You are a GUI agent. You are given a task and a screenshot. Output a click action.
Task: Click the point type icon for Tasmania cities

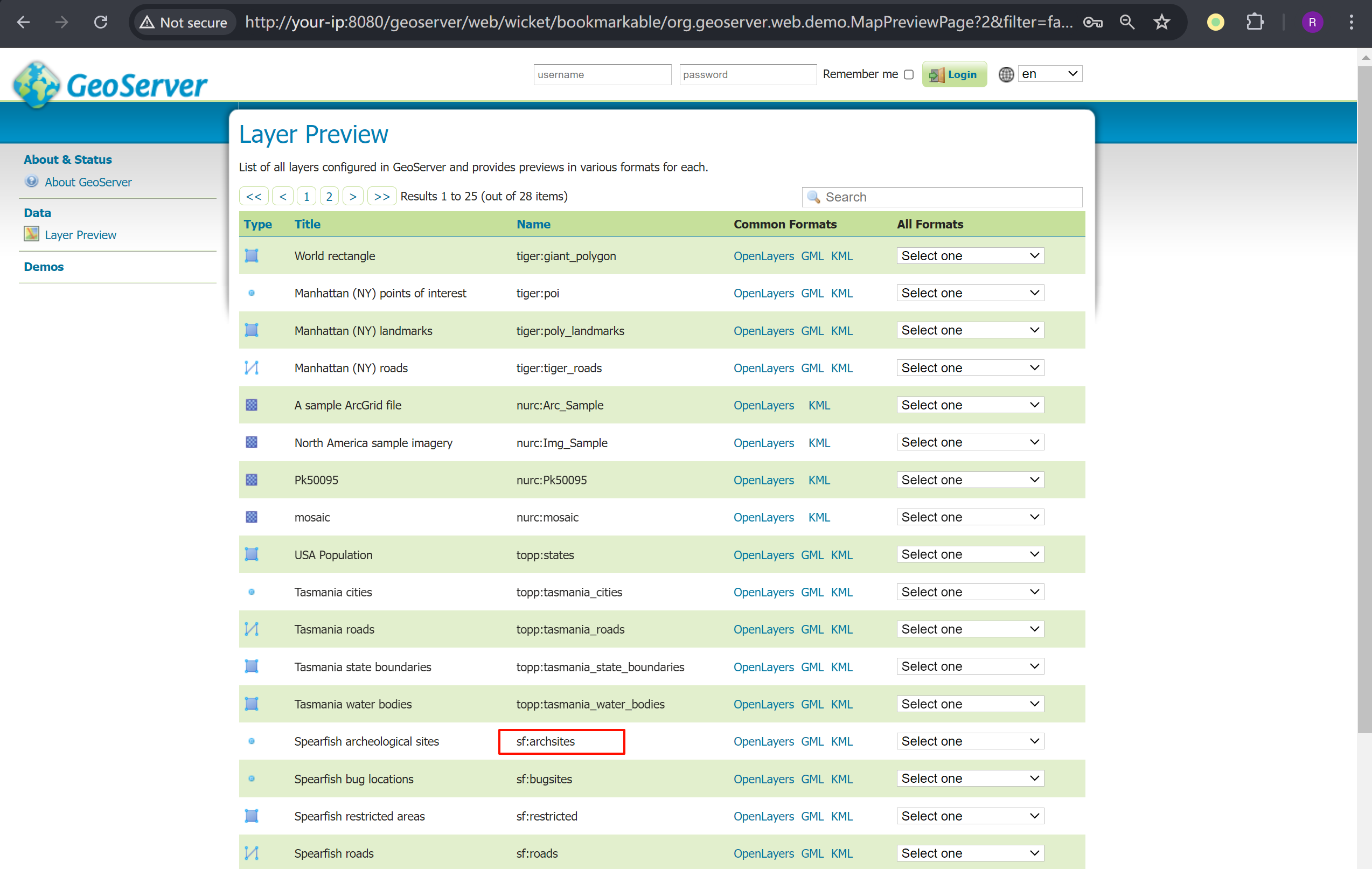click(x=251, y=592)
